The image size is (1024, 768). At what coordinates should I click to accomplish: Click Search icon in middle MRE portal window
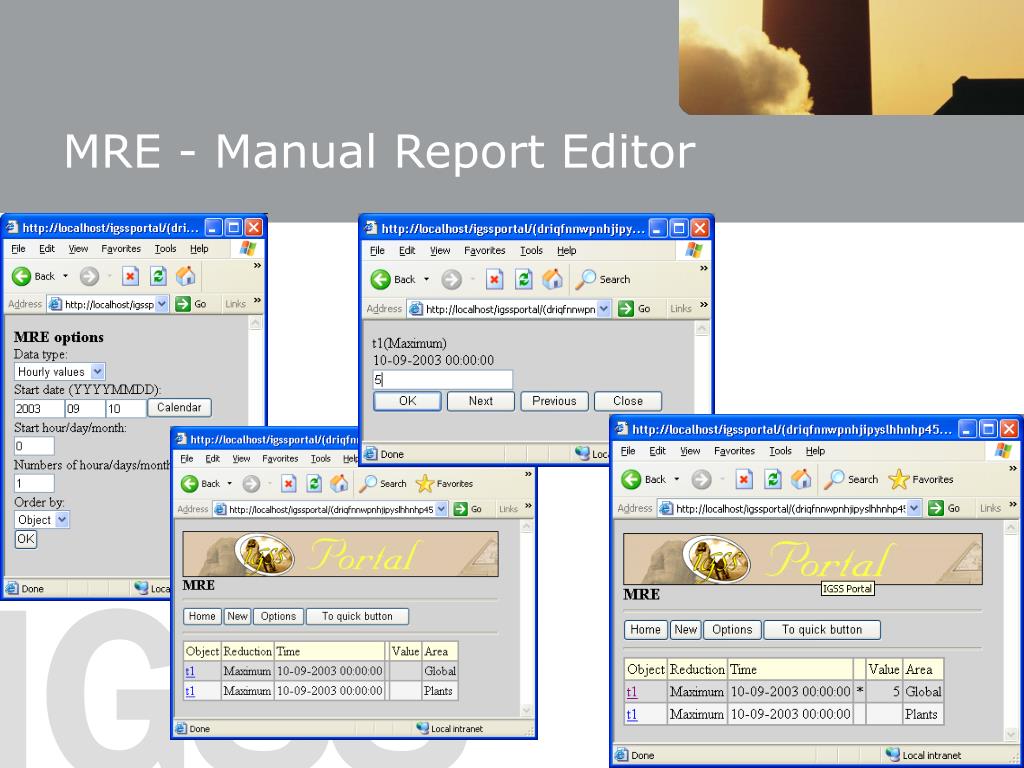pyautogui.click(x=368, y=483)
